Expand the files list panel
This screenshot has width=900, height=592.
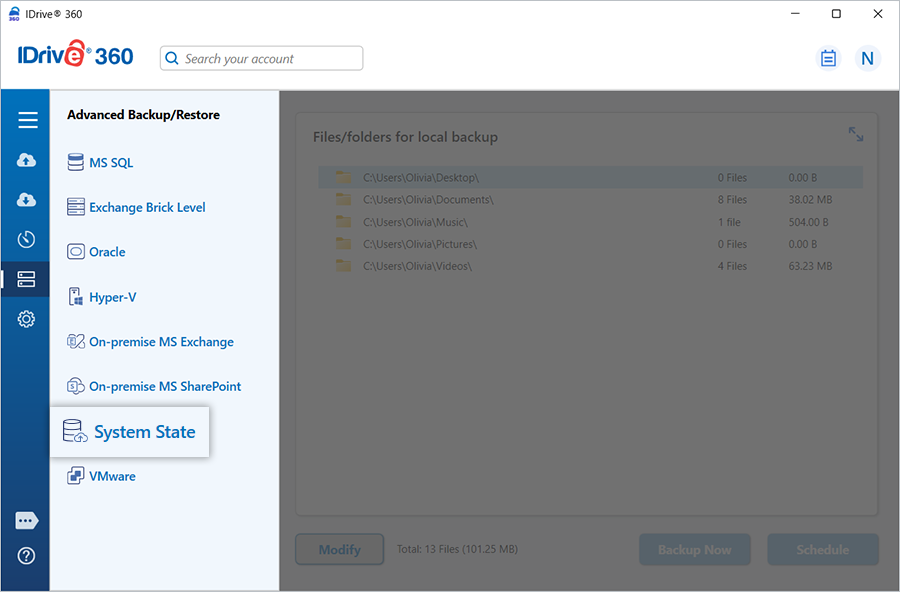[x=856, y=134]
